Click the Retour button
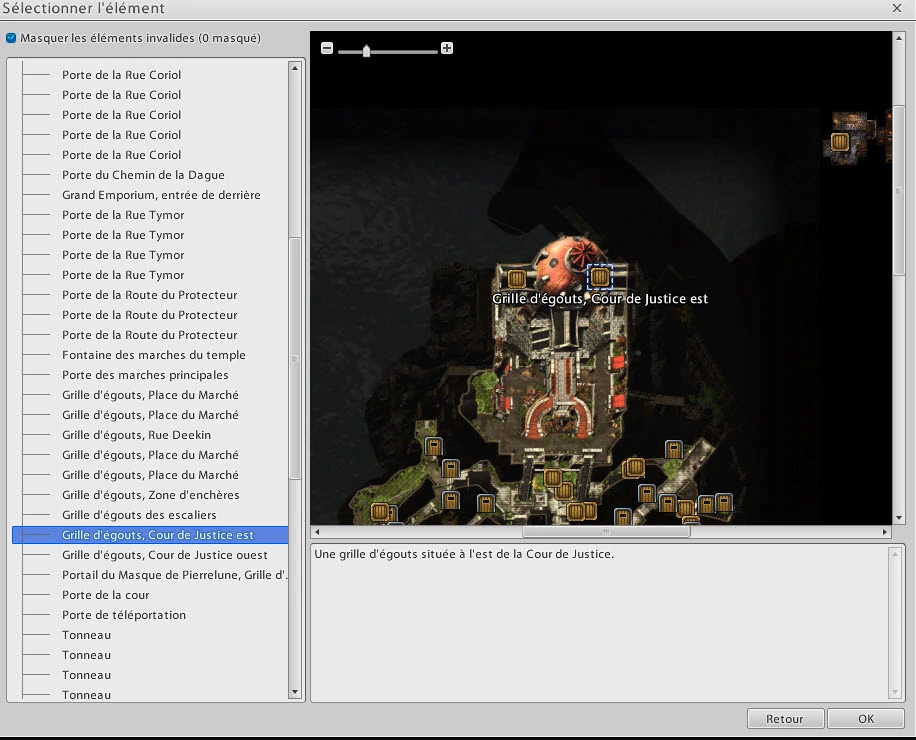916x740 pixels. (785, 718)
